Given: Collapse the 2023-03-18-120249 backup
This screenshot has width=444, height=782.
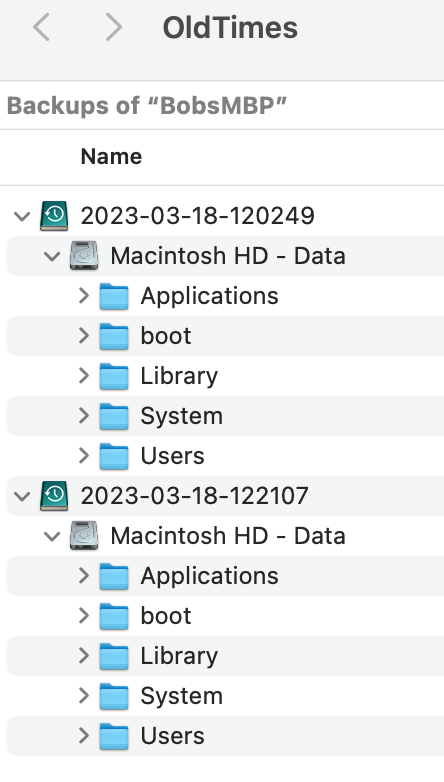Looking at the screenshot, I should (22, 216).
